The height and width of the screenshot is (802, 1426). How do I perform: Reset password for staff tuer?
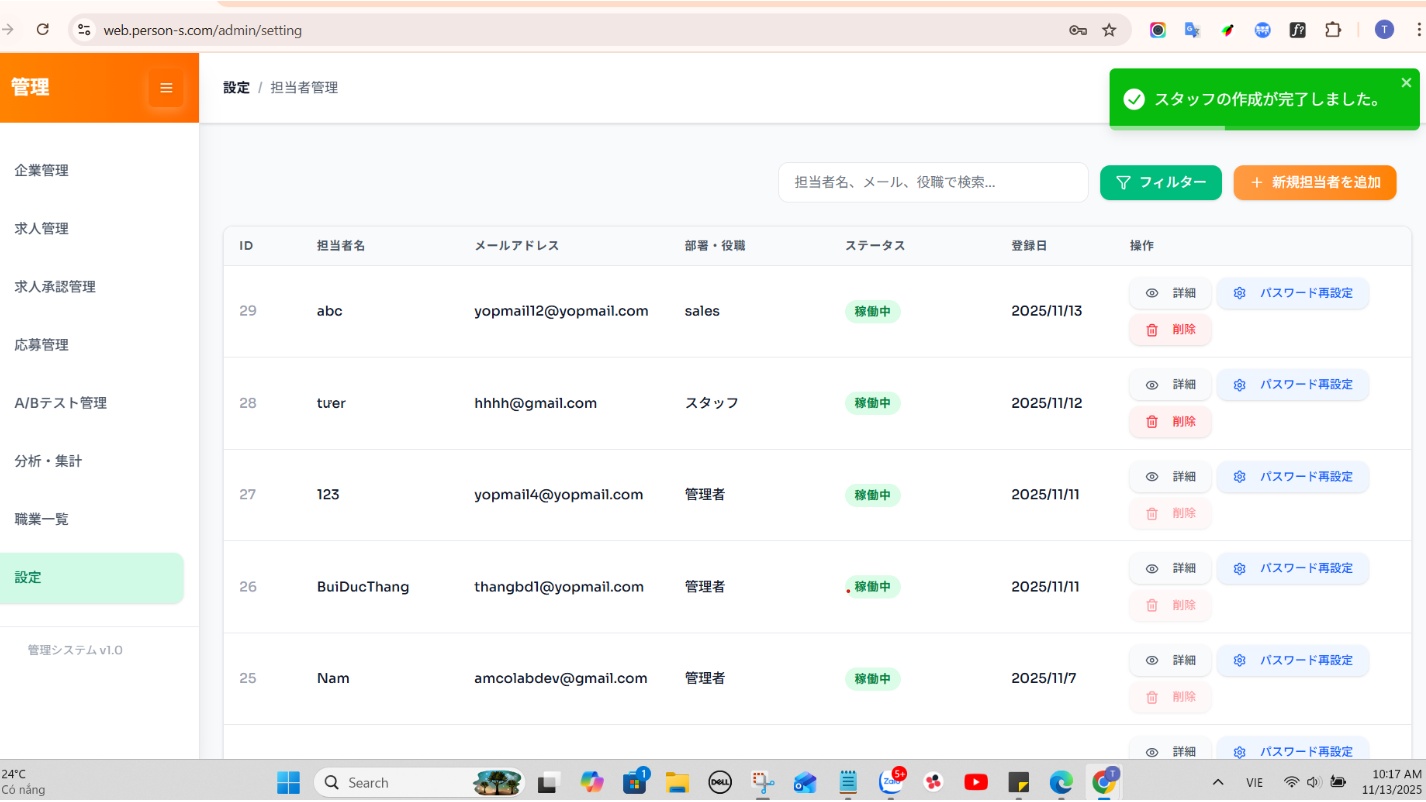pyautogui.click(x=1292, y=385)
